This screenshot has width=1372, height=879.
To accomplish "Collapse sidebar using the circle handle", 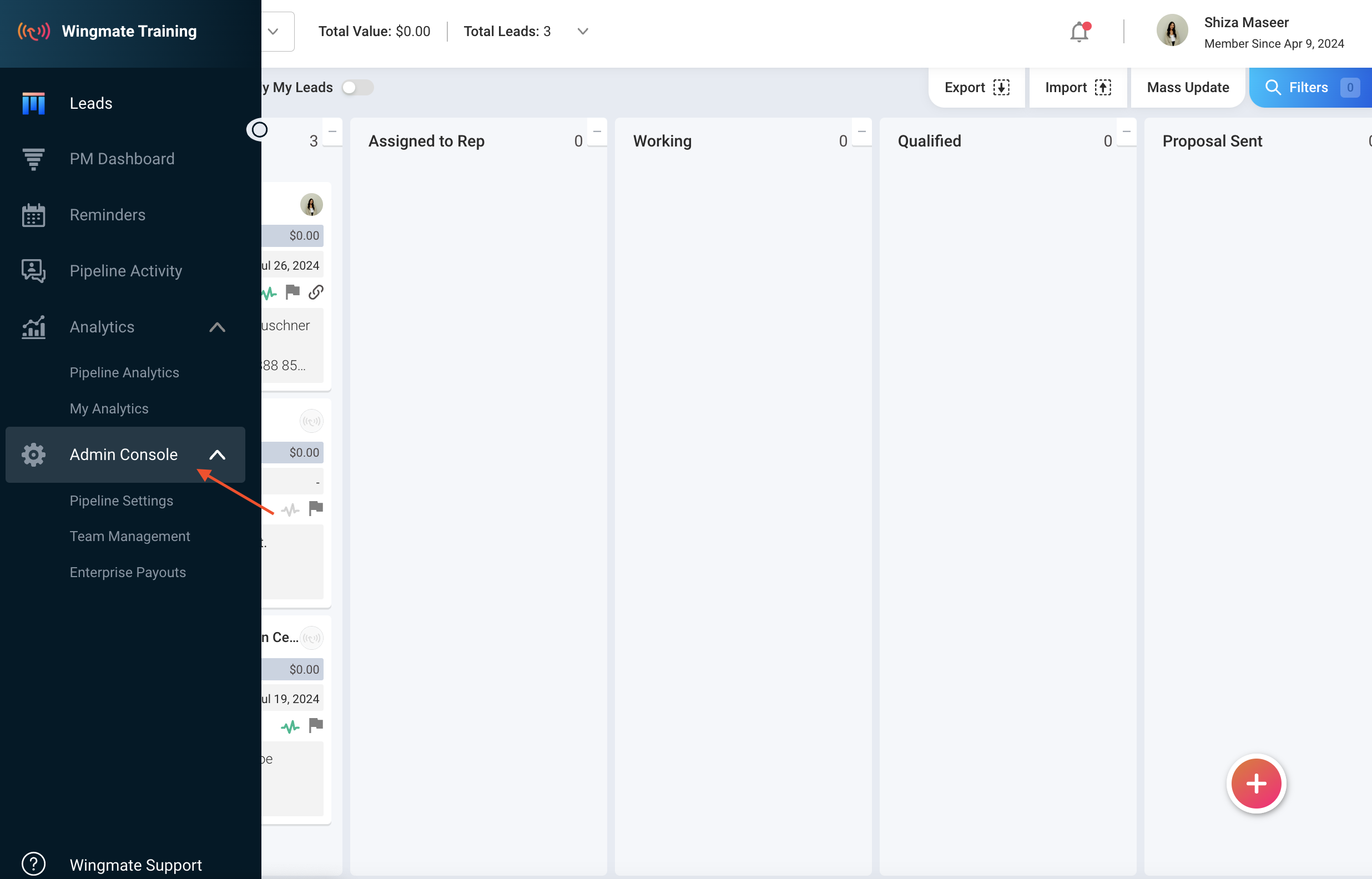I will tap(260, 129).
